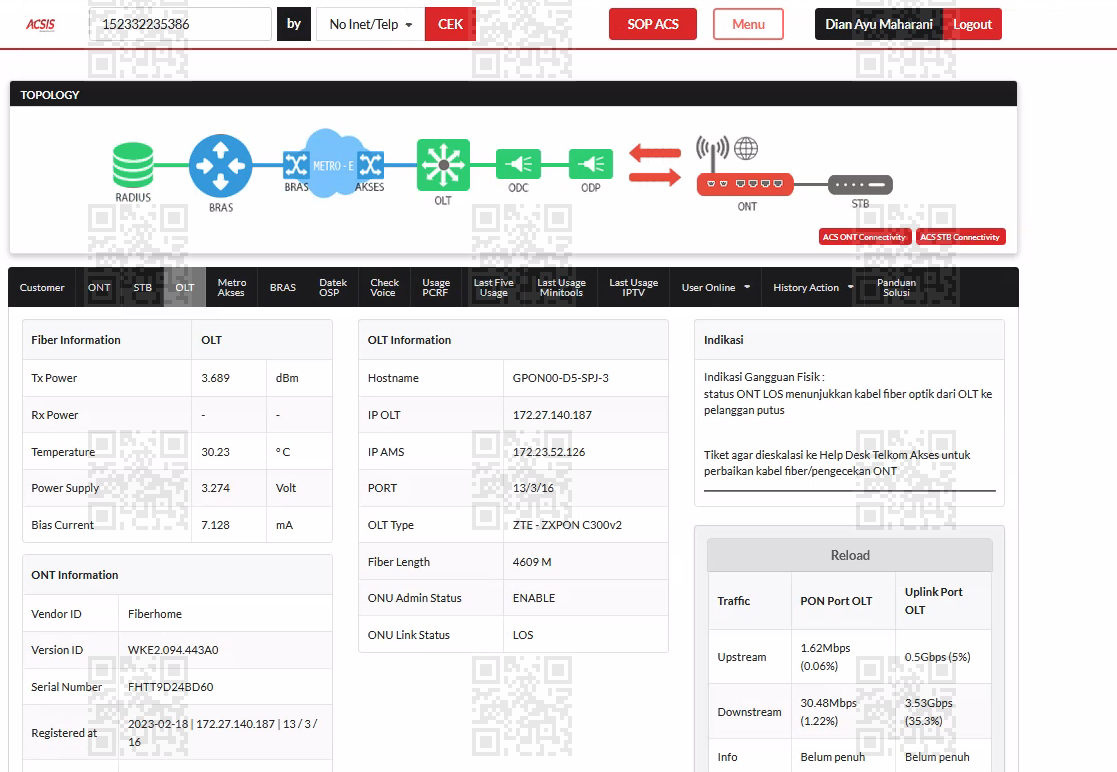Switch to the ONT tab

(x=99, y=288)
